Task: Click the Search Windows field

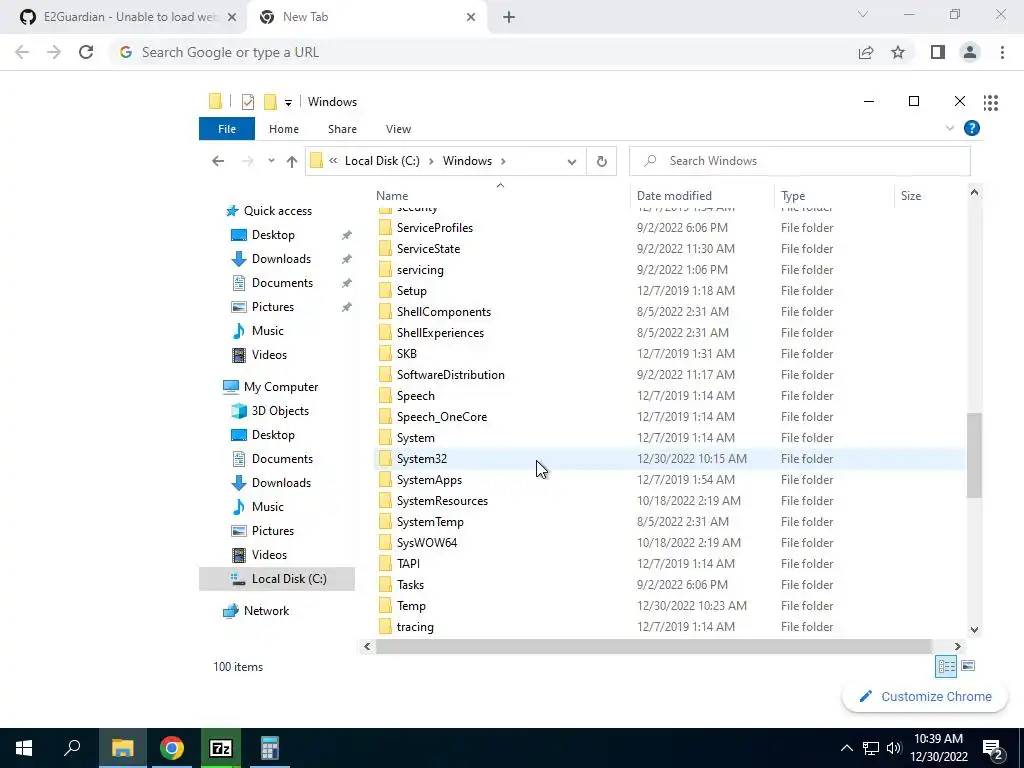Action: coord(799,161)
